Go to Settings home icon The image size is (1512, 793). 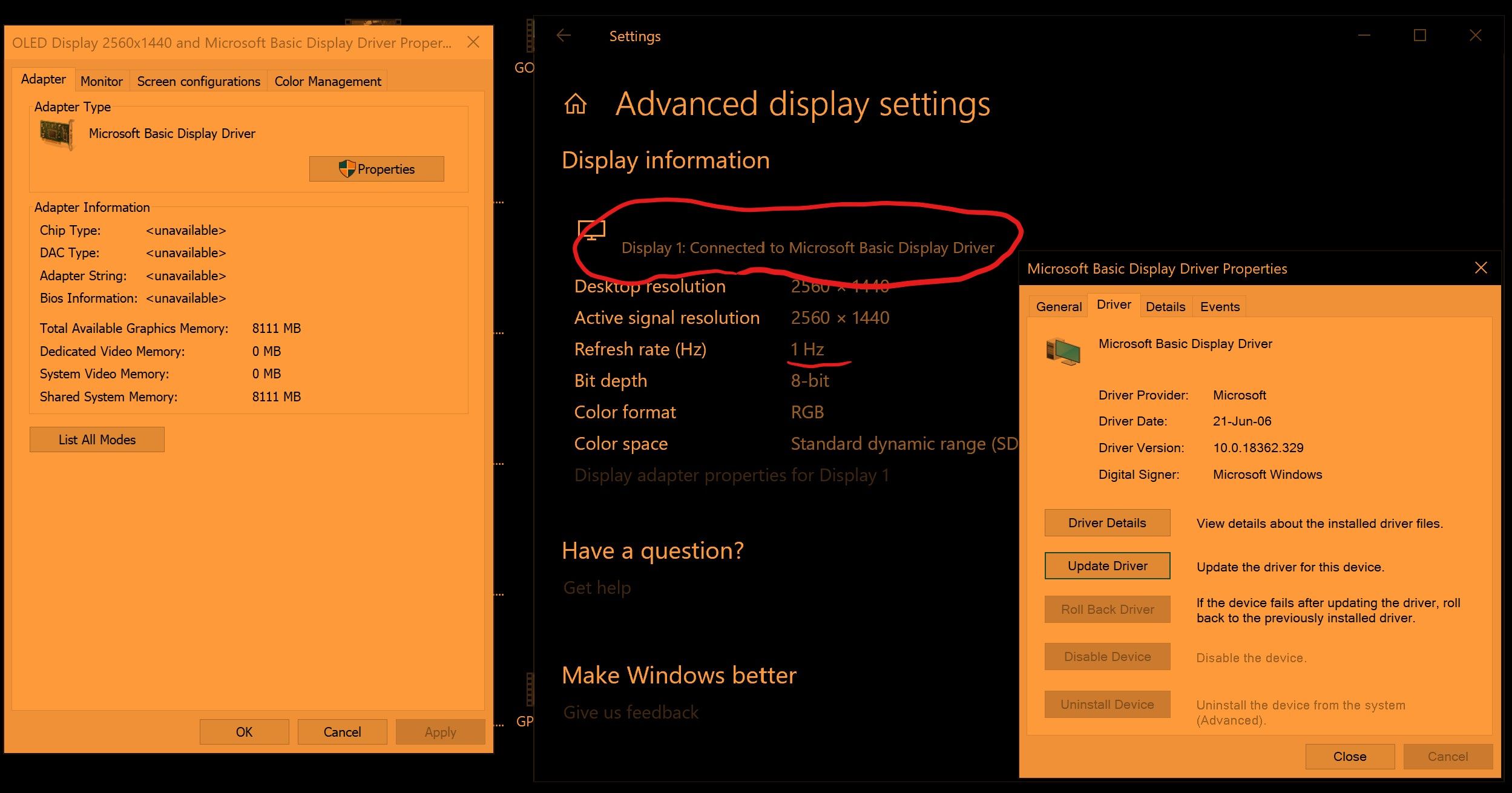point(575,104)
